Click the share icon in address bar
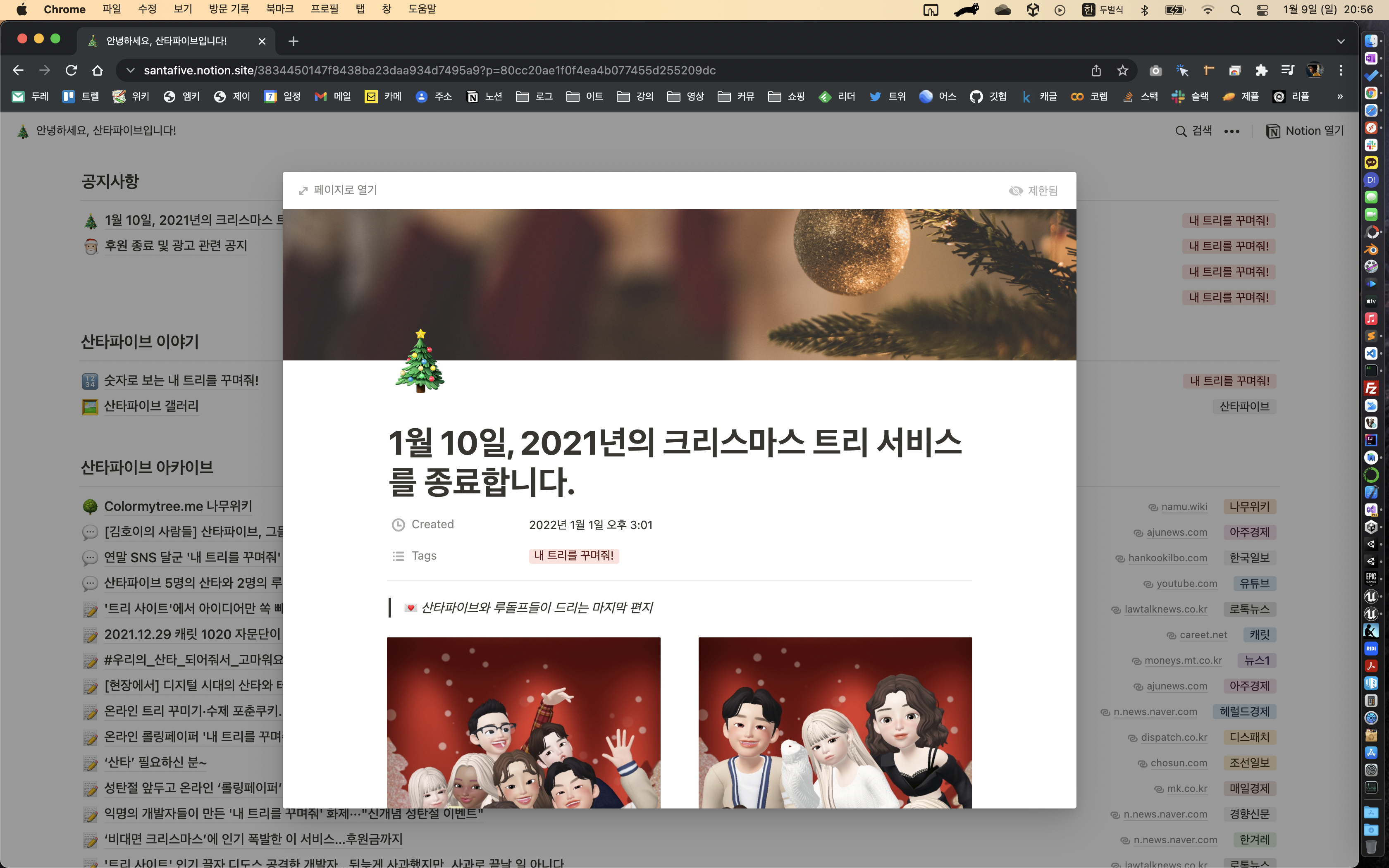 click(1096, 71)
